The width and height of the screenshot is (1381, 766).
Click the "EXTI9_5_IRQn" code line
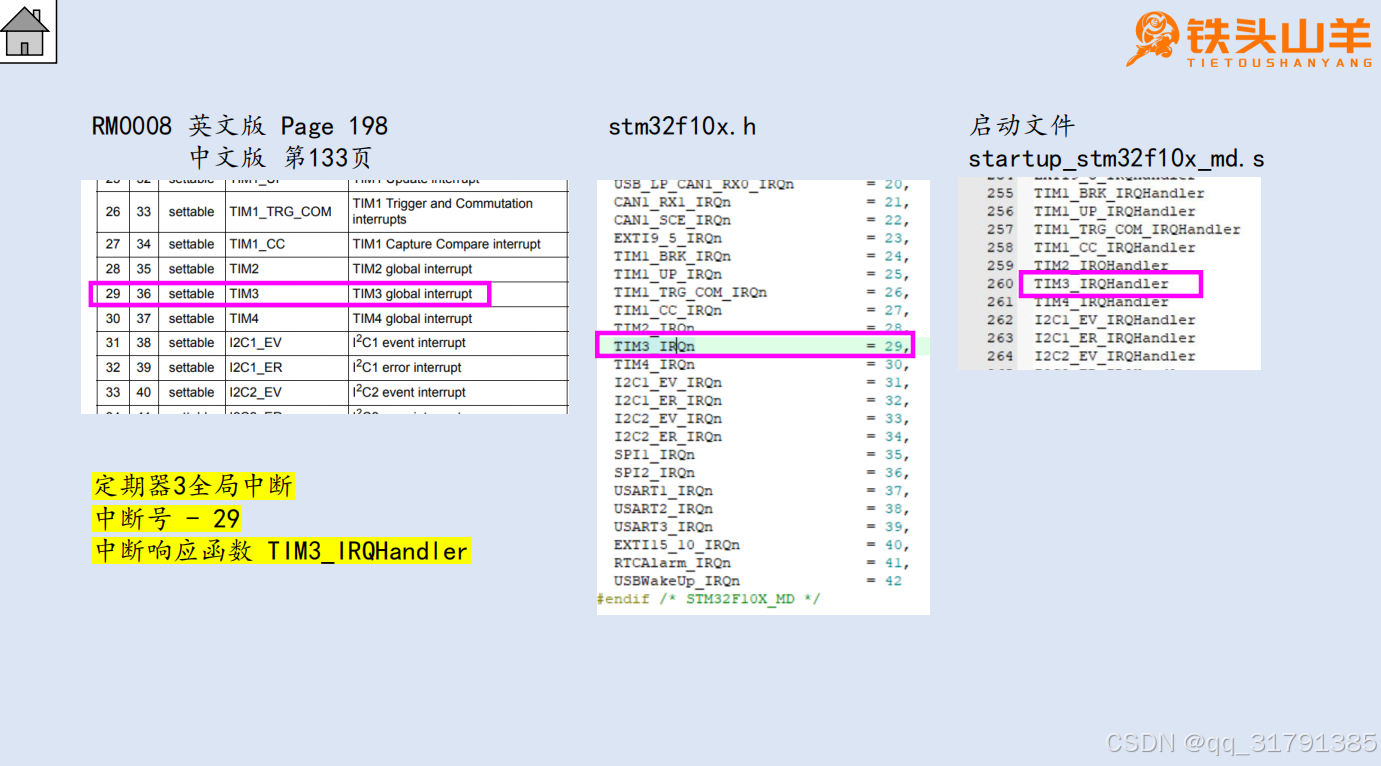tap(761, 238)
